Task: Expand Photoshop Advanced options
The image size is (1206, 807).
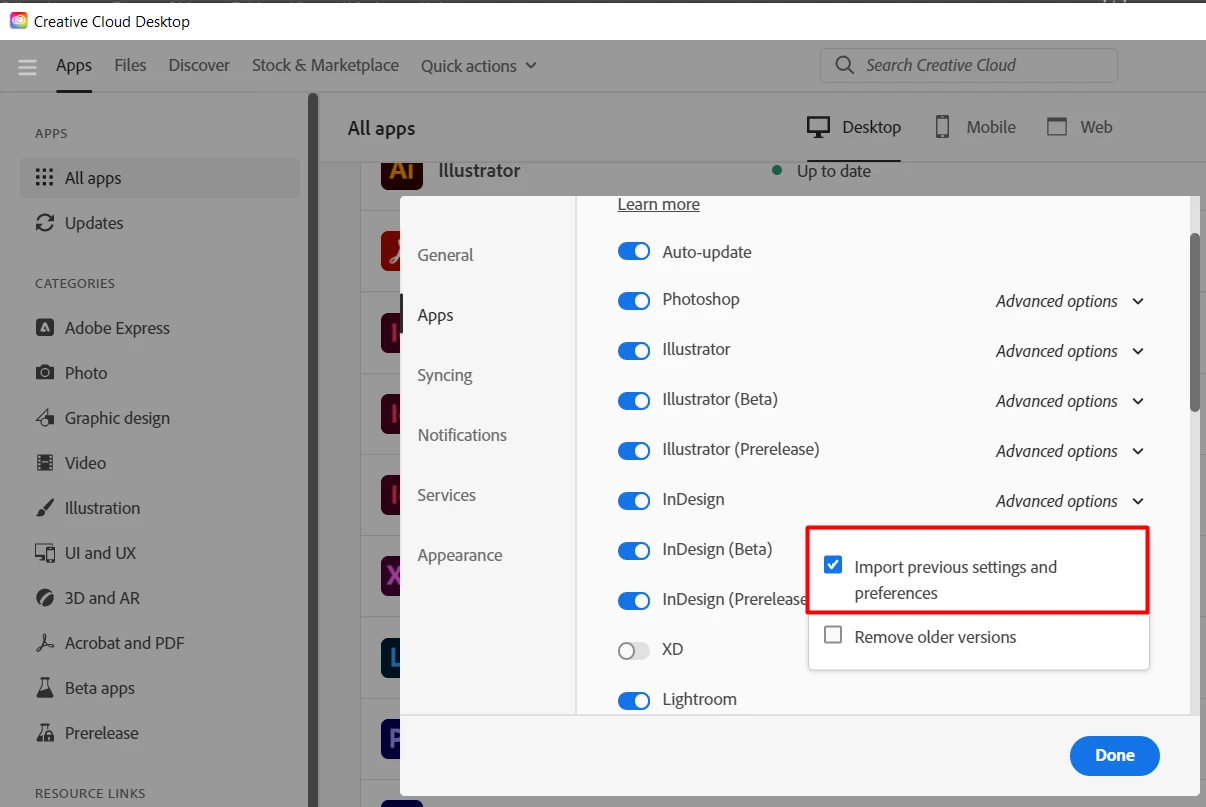Action: tap(1070, 301)
